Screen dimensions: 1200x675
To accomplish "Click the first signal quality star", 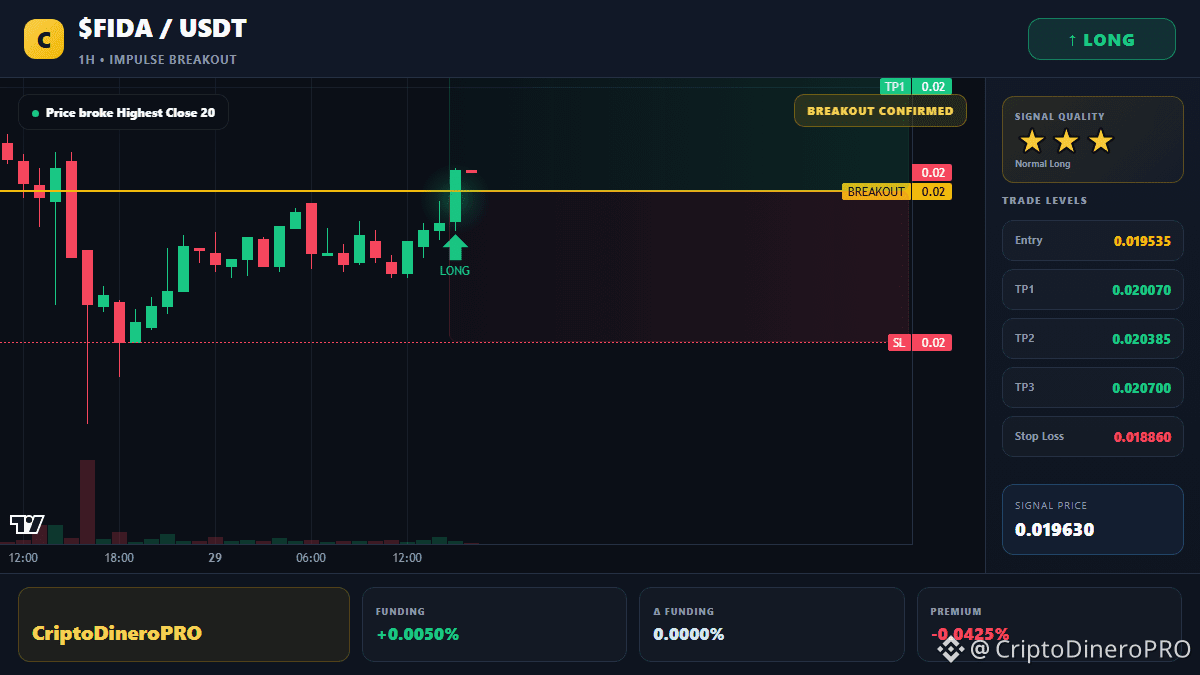I will click(1031, 141).
